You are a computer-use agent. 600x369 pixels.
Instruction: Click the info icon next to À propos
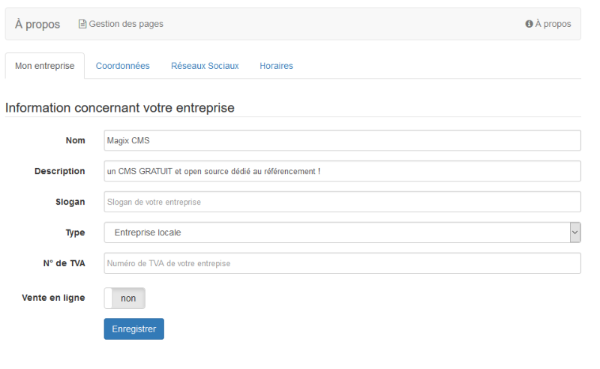coord(529,24)
